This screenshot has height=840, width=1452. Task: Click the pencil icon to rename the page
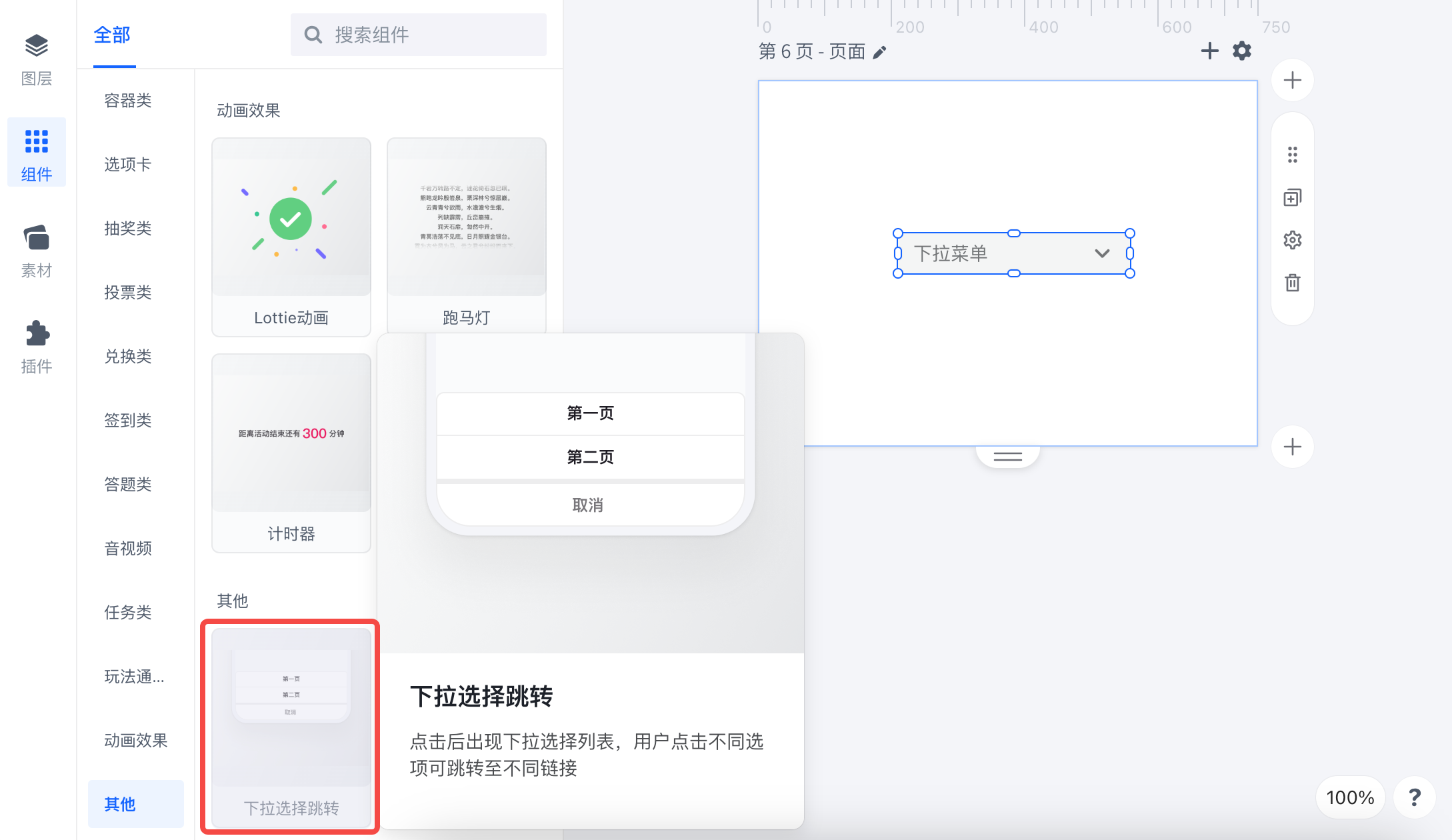click(x=880, y=52)
